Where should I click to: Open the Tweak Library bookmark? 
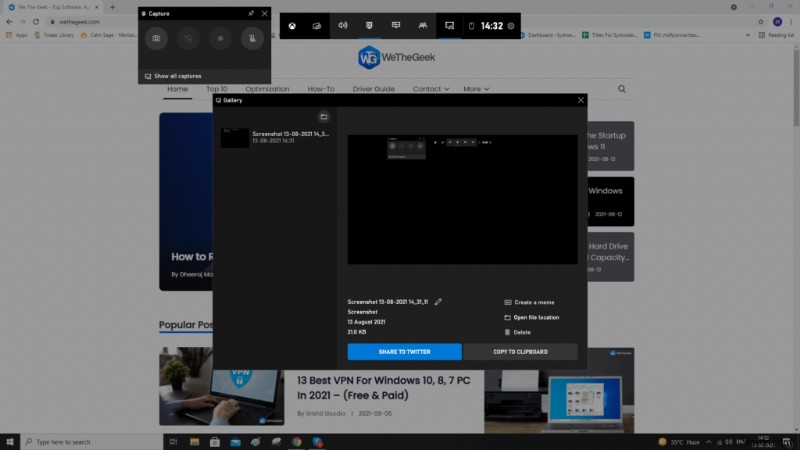54,35
